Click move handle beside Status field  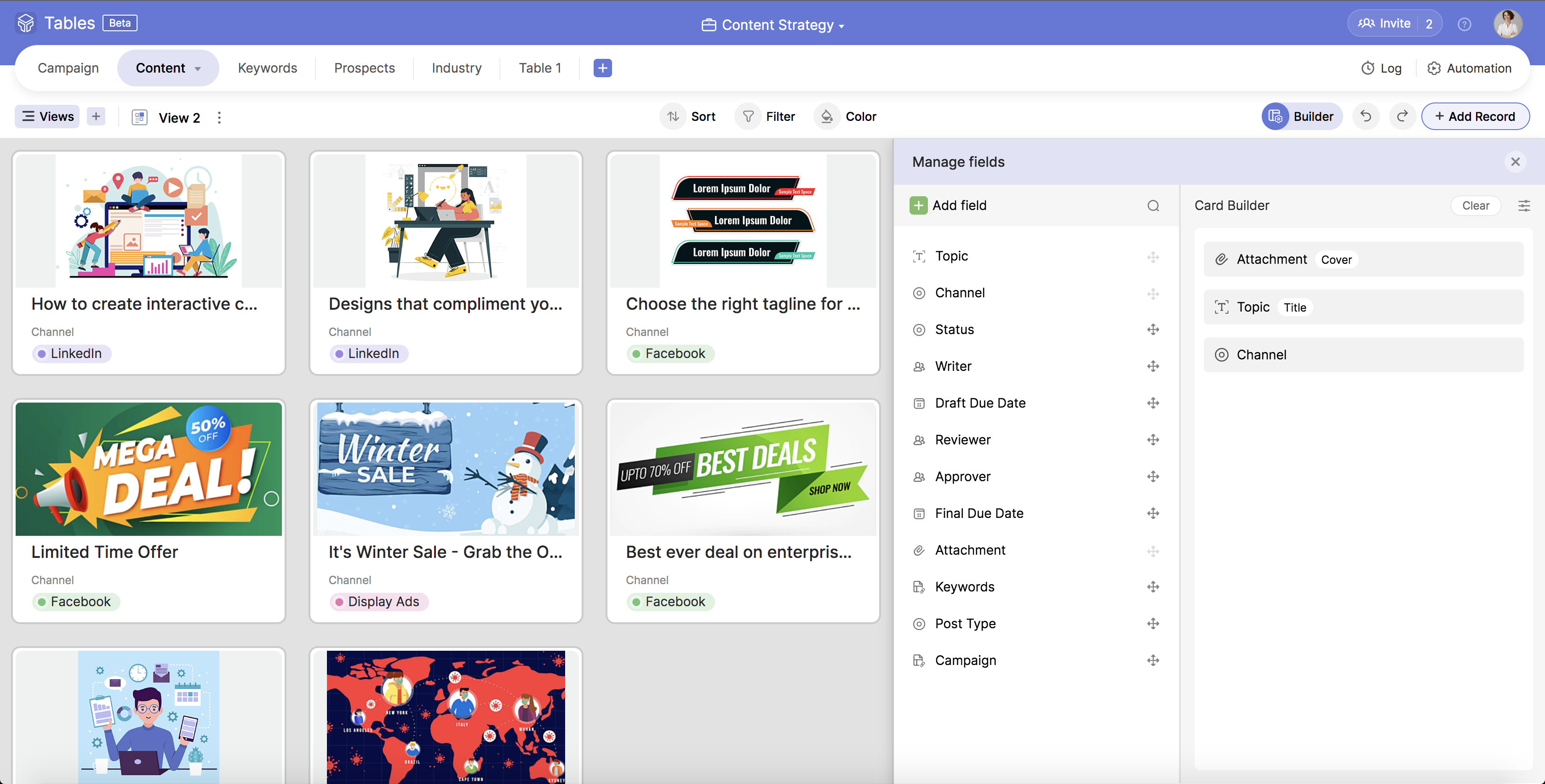(1153, 330)
